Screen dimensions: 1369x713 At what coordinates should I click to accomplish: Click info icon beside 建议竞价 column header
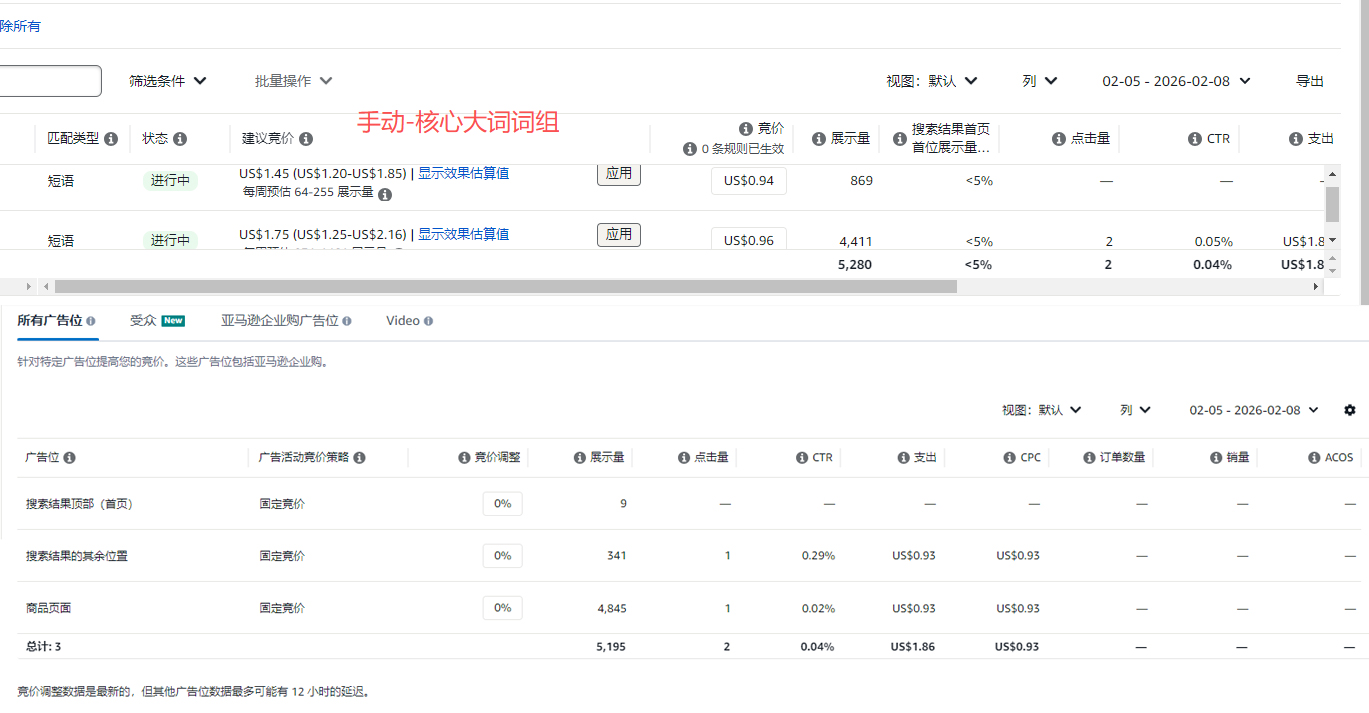click(x=306, y=139)
